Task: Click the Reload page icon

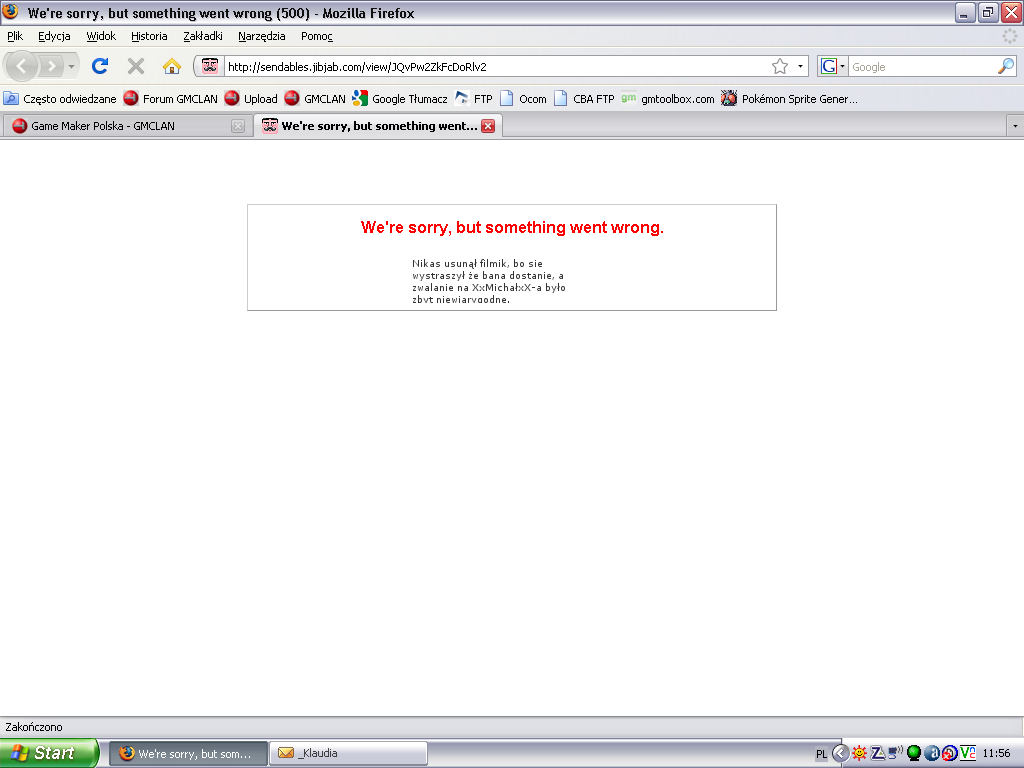Action: 100,66
